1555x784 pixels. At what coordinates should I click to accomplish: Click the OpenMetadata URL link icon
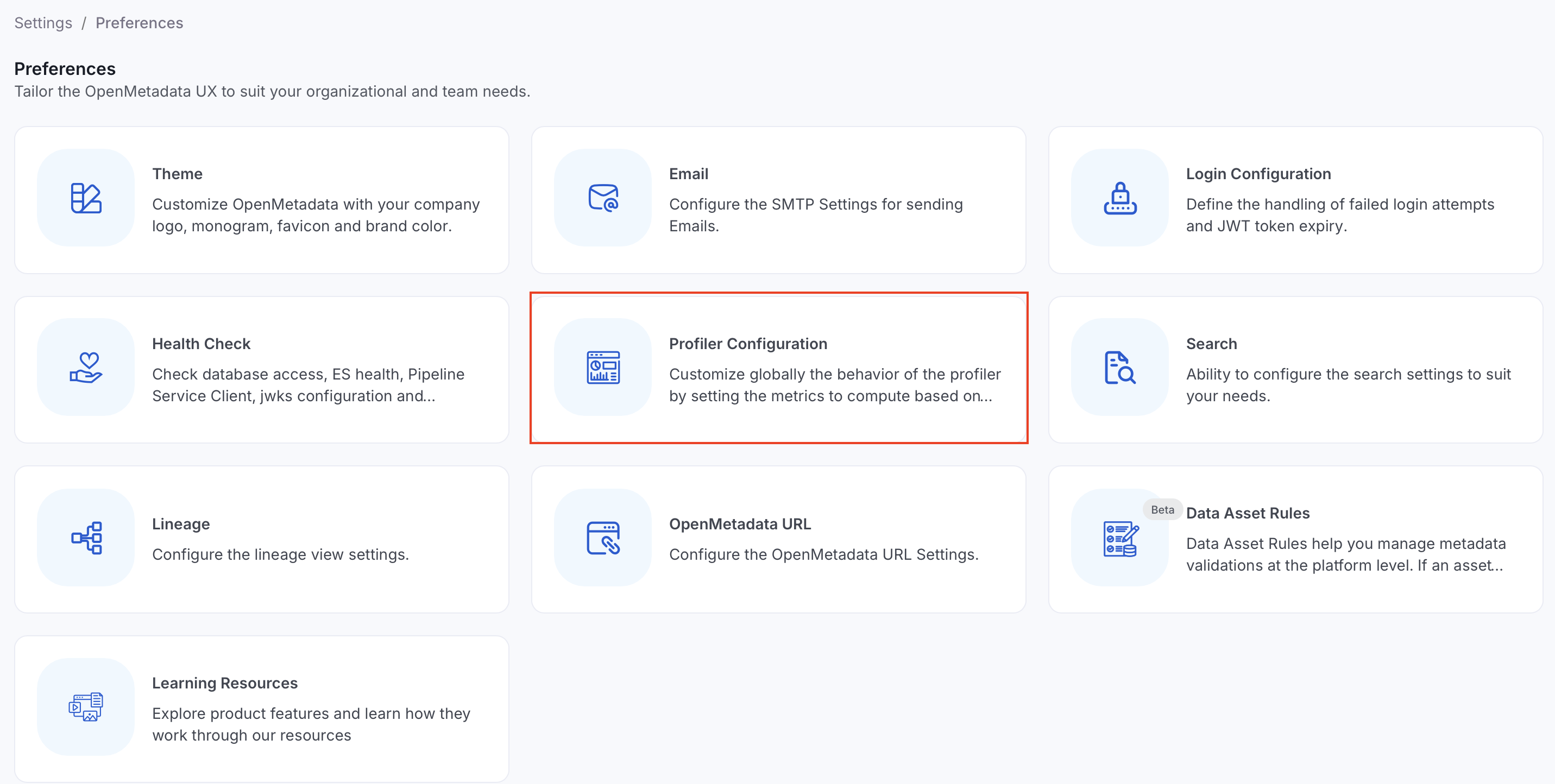coord(603,538)
